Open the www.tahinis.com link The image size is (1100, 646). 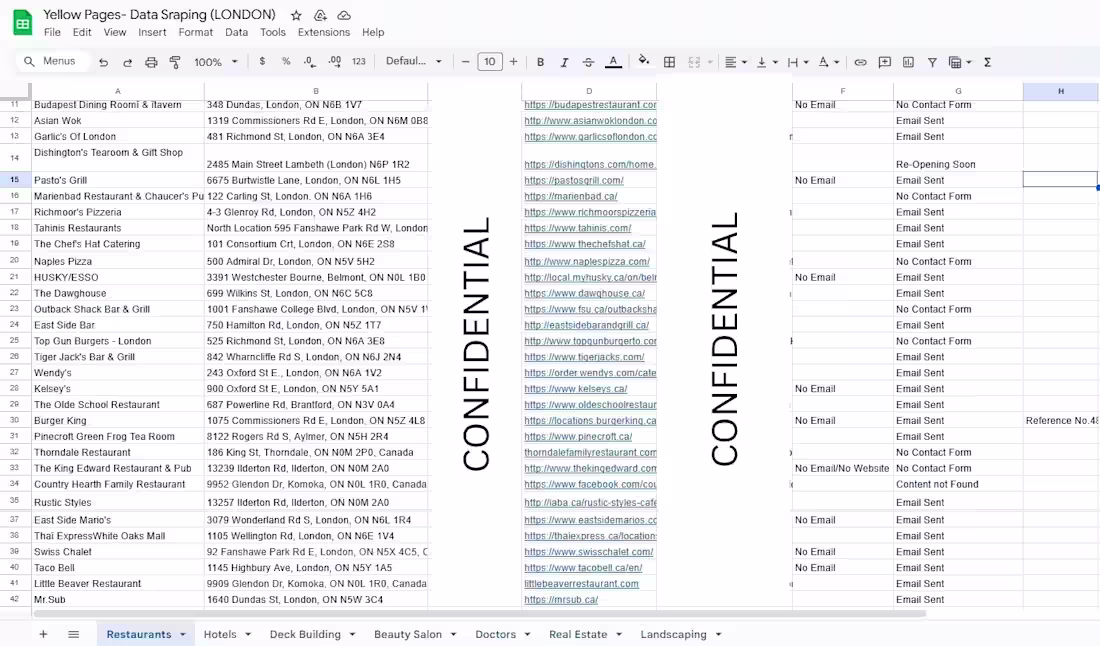(x=577, y=228)
